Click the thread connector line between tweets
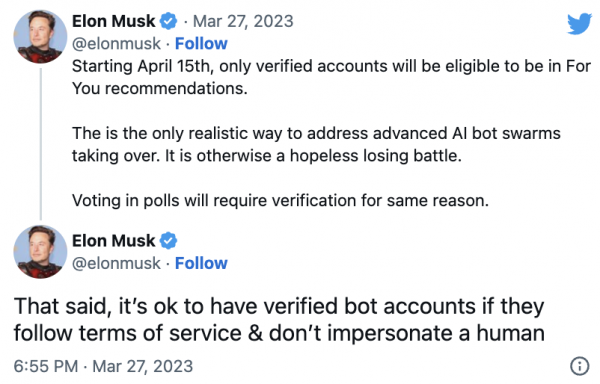Viewport: 600px width, 384px height. point(41,144)
